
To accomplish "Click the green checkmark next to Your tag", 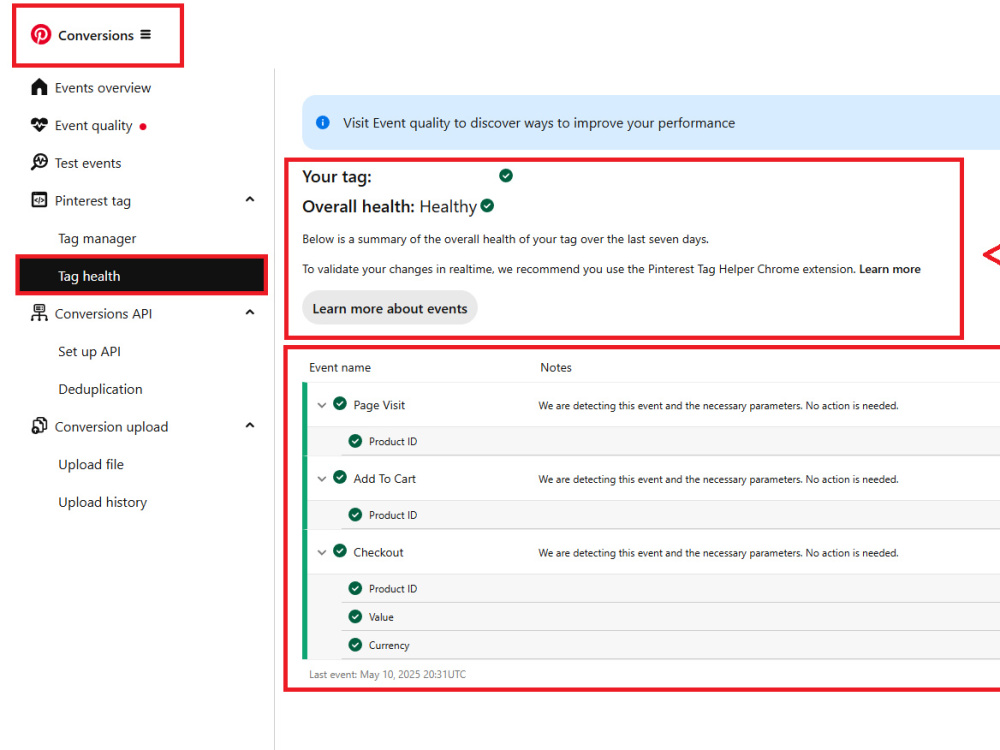I will 506,175.
